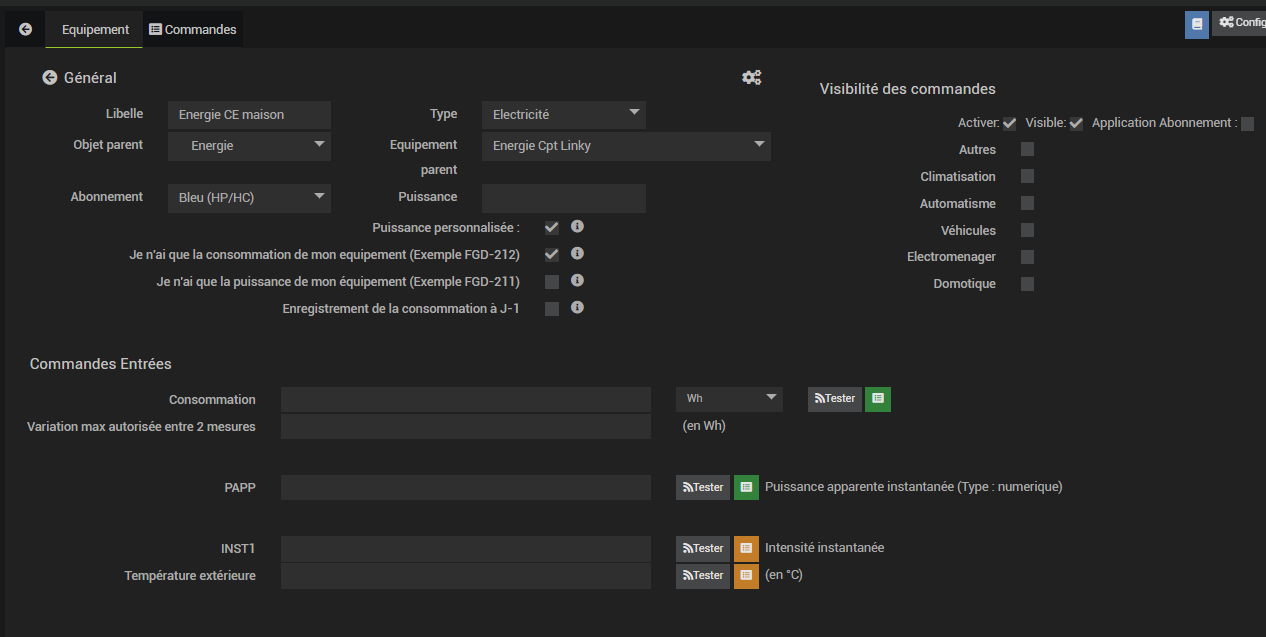This screenshot has height=637, width=1266.
Task: Expand the Type dropdown showing Electricité
Action: point(564,115)
